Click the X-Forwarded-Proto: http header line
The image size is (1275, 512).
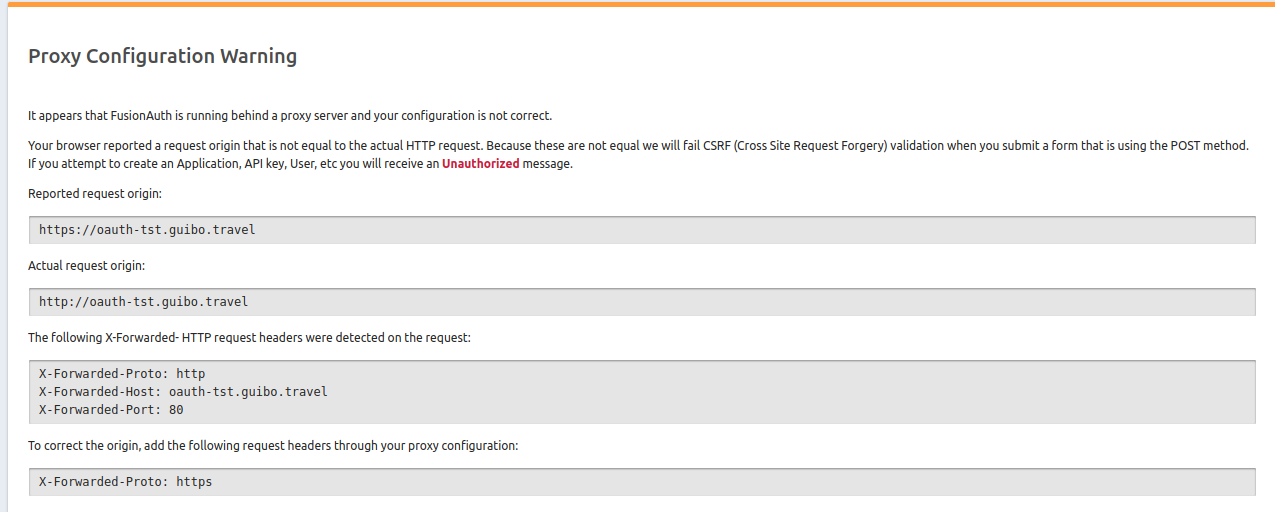122,374
